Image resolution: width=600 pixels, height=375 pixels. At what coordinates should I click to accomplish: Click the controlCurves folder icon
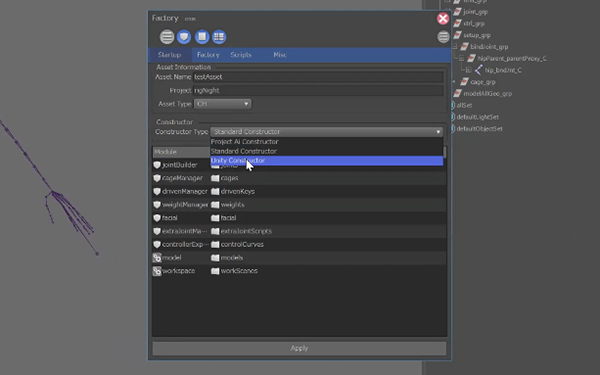(215, 244)
